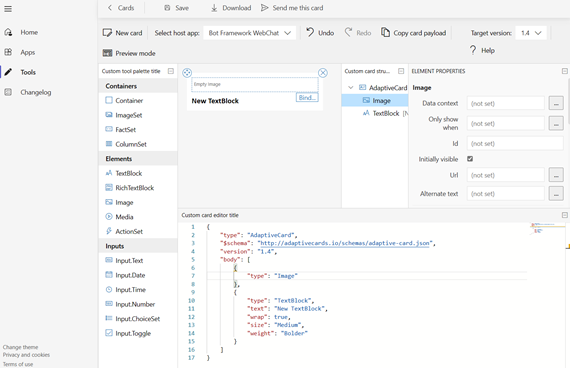The width and height of the screenshot is (570, 368).
Task: Open Only show when binding button
Action: (x=556, y=124)
